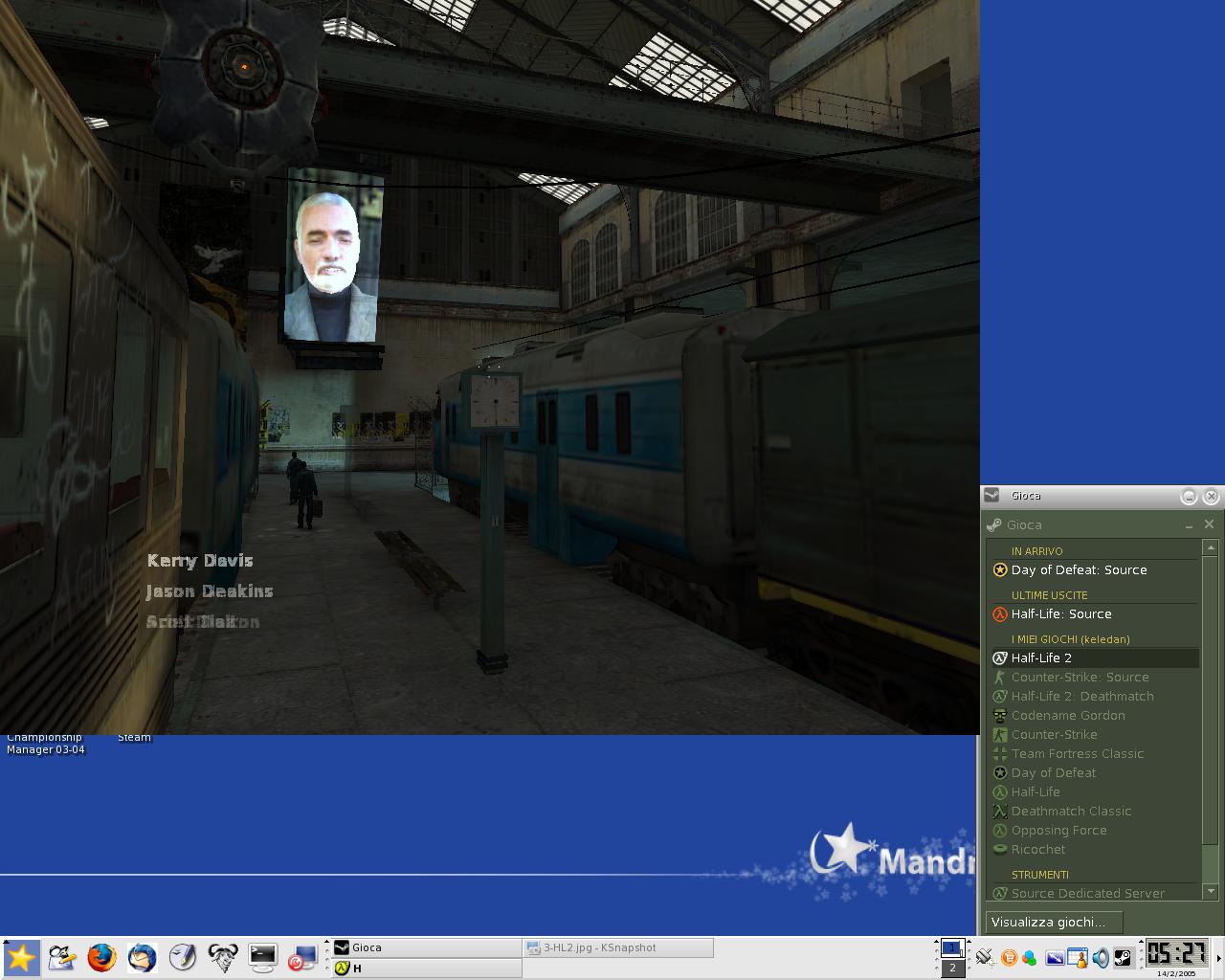Screen dimensions: 1225x980
Task: Open the Mandrake star start menu
Action: pos(20,957)
